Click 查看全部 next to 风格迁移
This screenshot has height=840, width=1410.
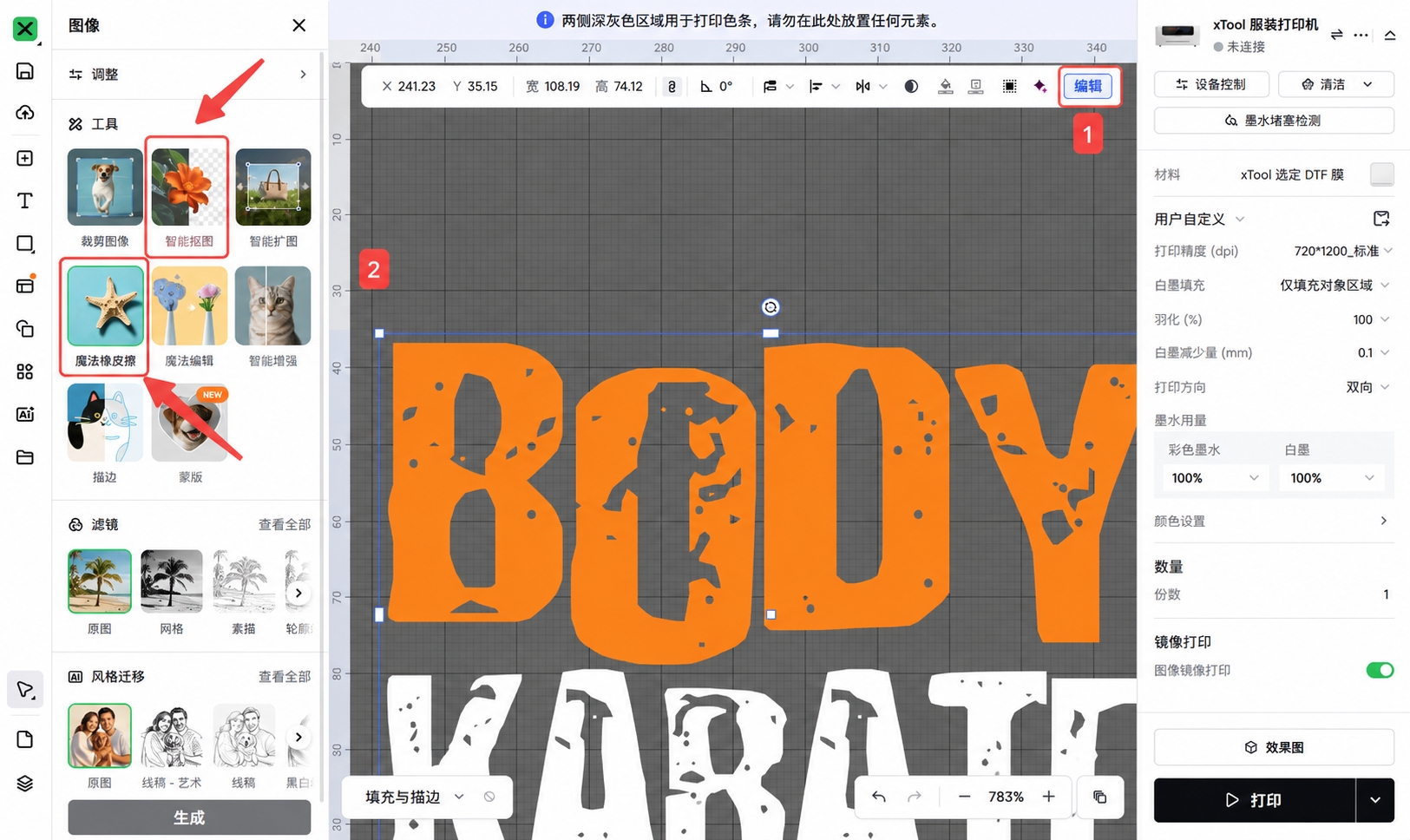(x=285, y=676)
